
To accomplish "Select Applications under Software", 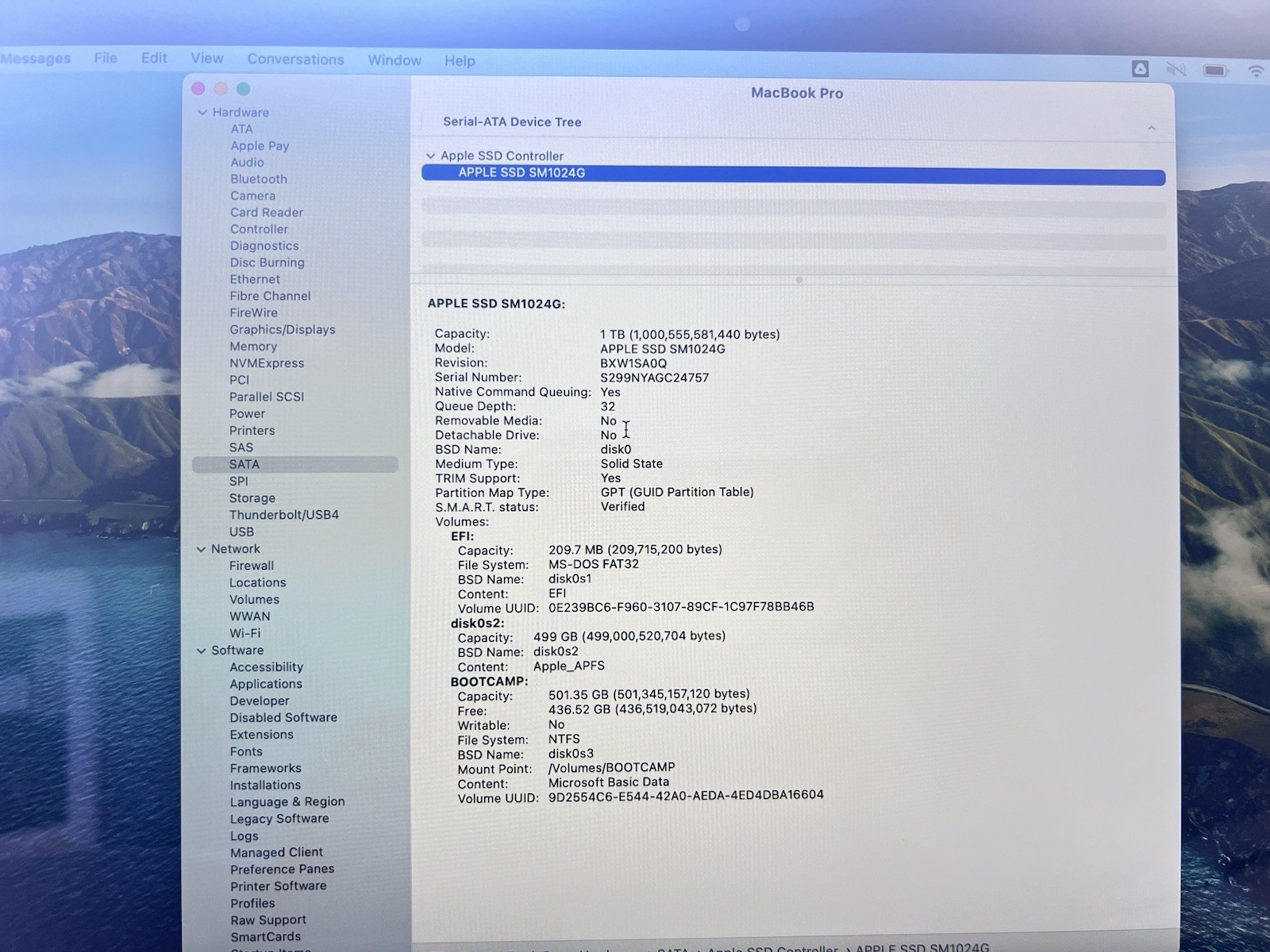I will pos(266,684).
